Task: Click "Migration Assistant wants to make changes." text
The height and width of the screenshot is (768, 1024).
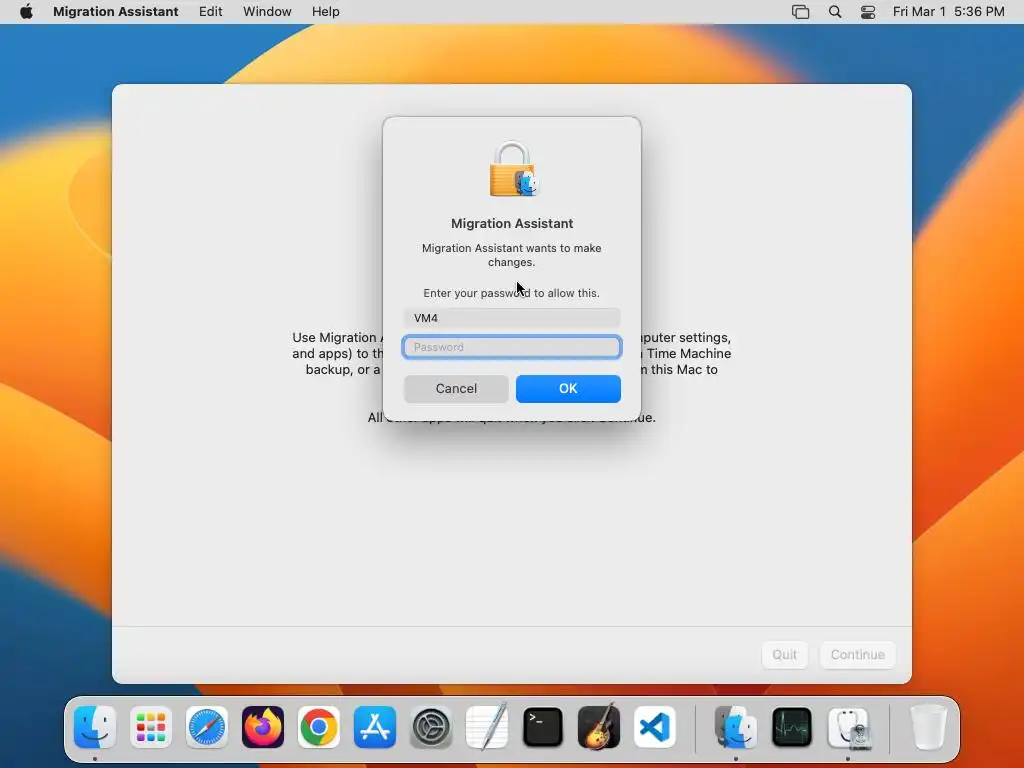Action: click(x=511, y=255)
